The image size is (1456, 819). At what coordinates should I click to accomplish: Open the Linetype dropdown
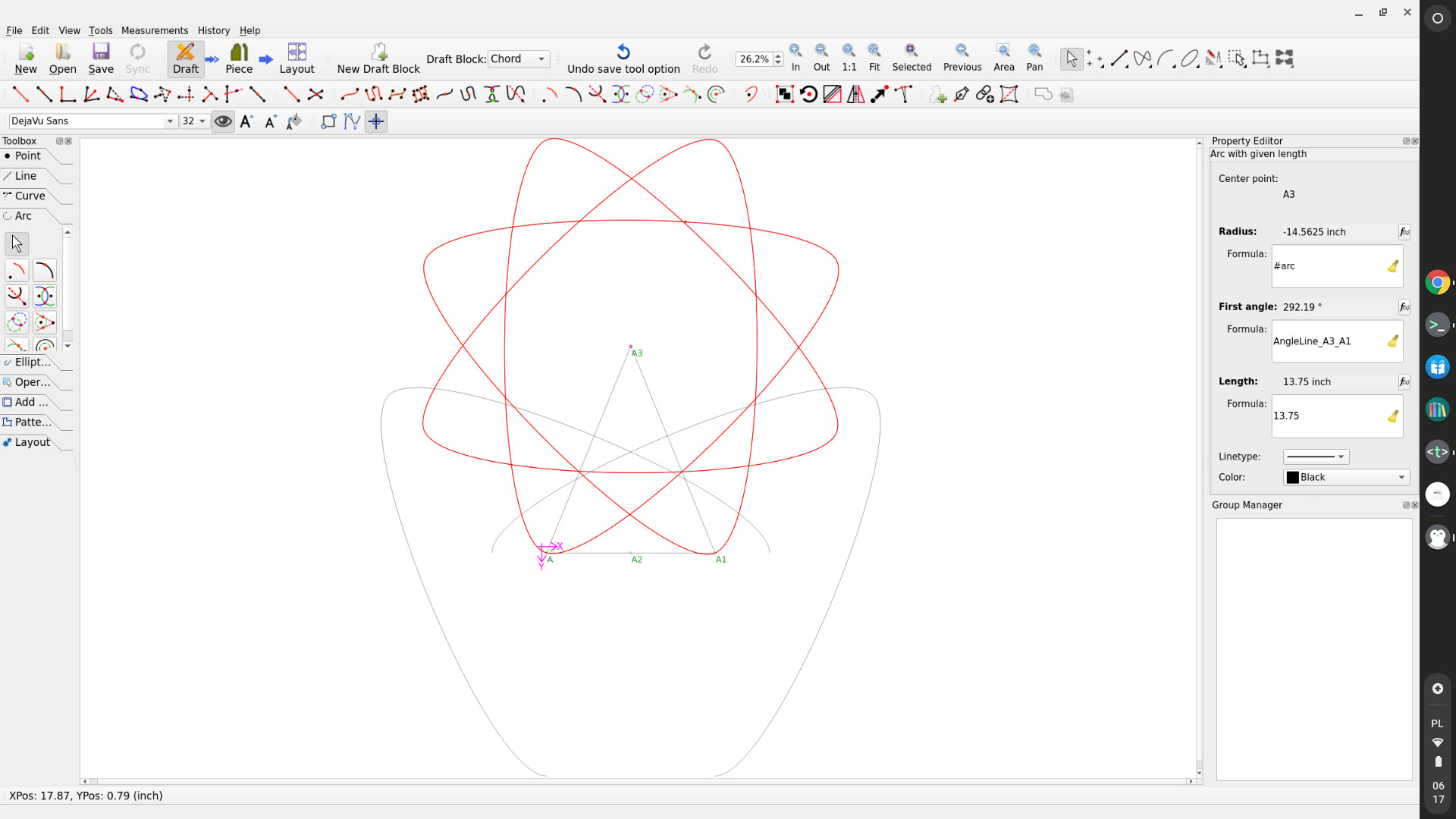click(x=1316, y=457)
